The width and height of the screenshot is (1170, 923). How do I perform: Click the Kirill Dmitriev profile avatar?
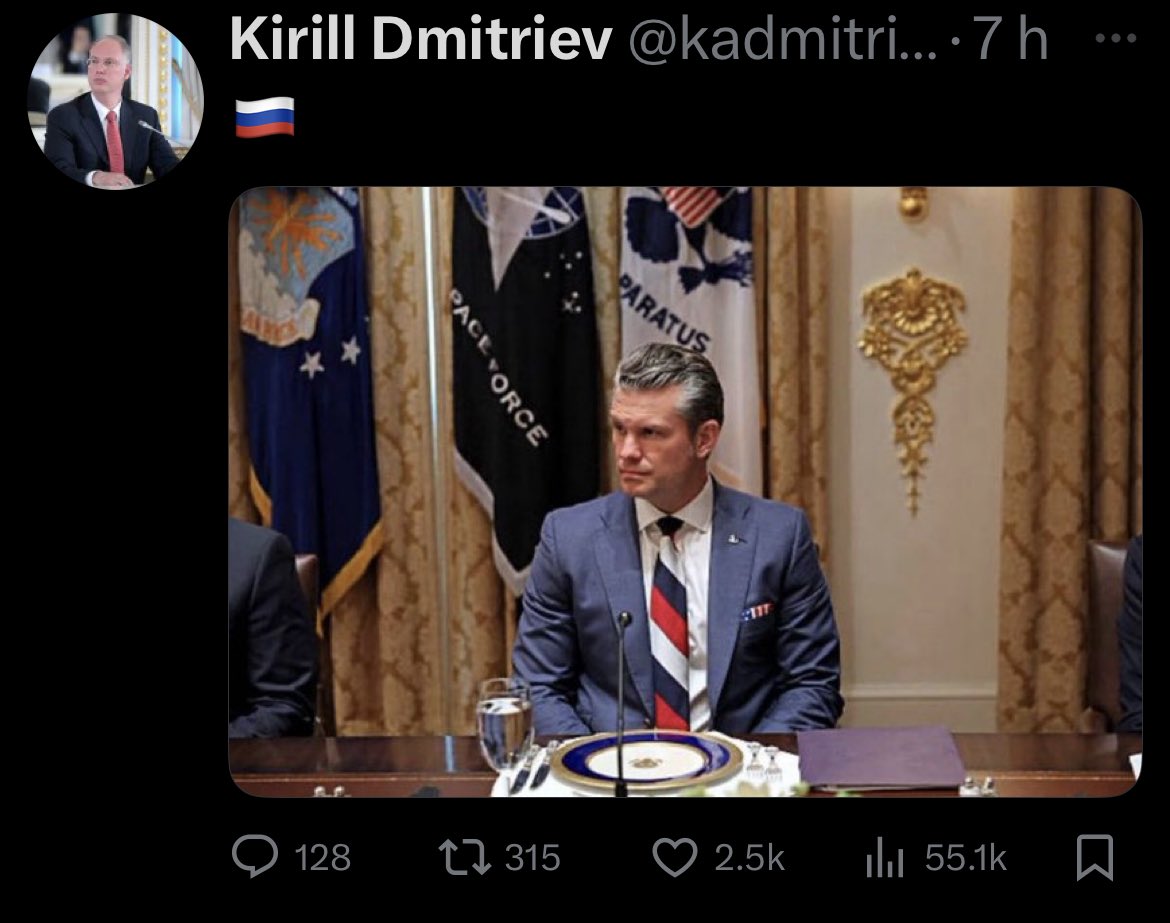[115, 100]
